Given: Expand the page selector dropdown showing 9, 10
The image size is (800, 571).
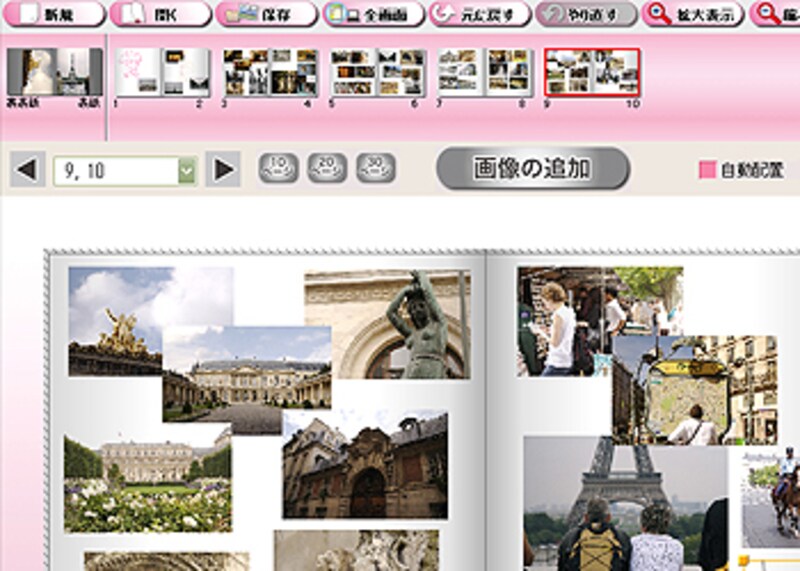Looking at the screenshot, I should click(x=186, y=171).
